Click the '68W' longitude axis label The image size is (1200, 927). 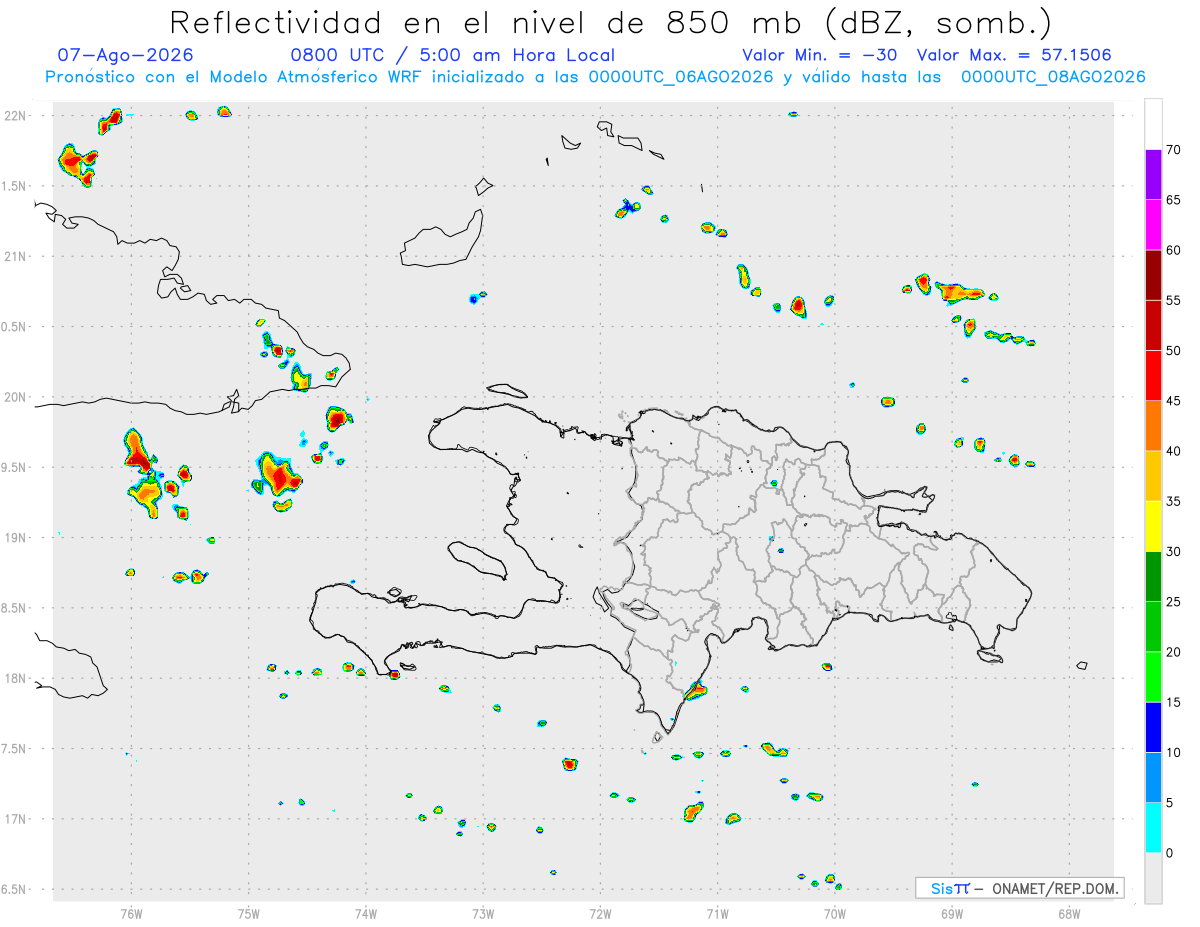click(x=1069, y=914)
